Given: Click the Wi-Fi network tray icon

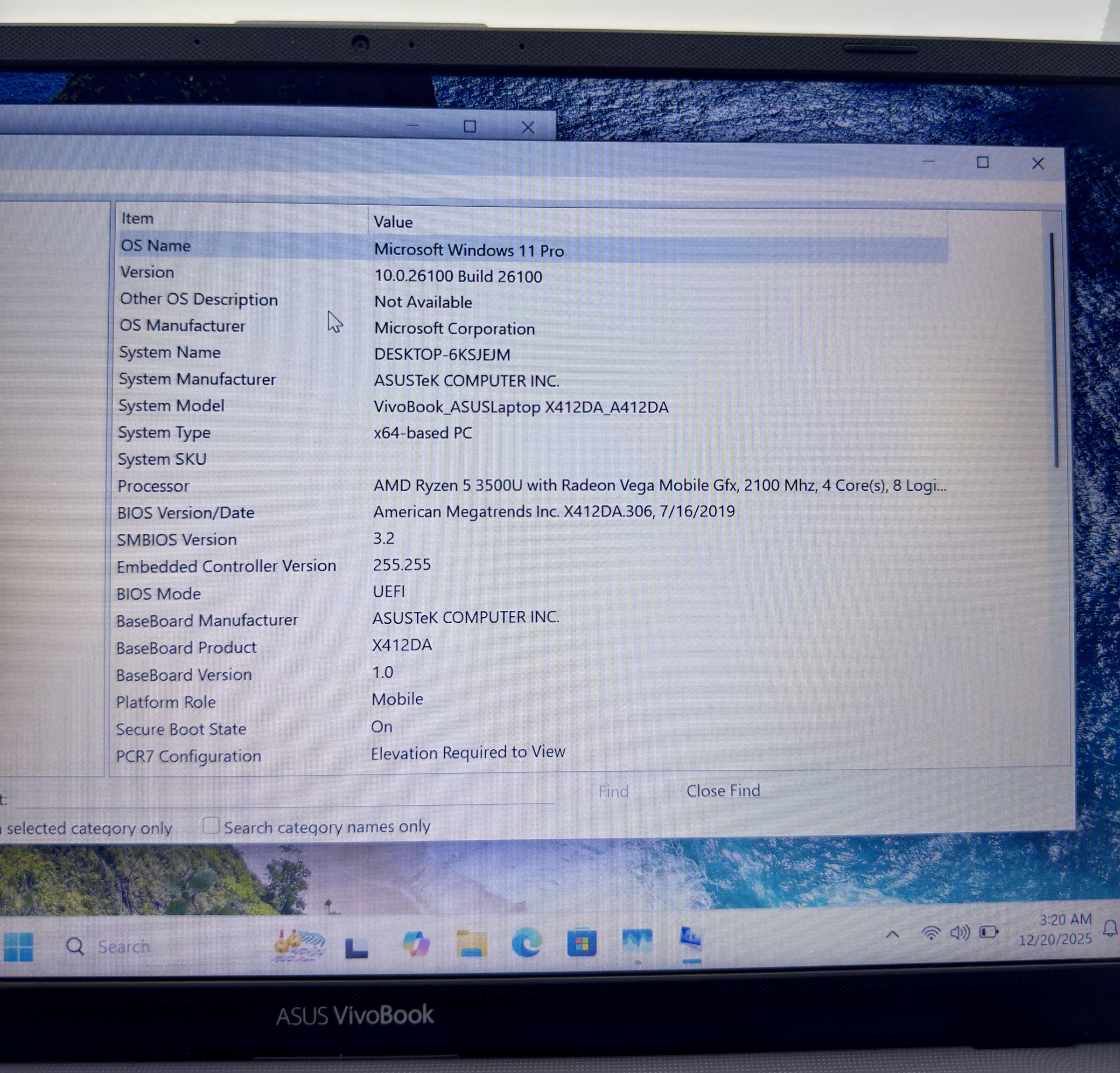Looking at the screenshot, I should (x=931, y=933).
